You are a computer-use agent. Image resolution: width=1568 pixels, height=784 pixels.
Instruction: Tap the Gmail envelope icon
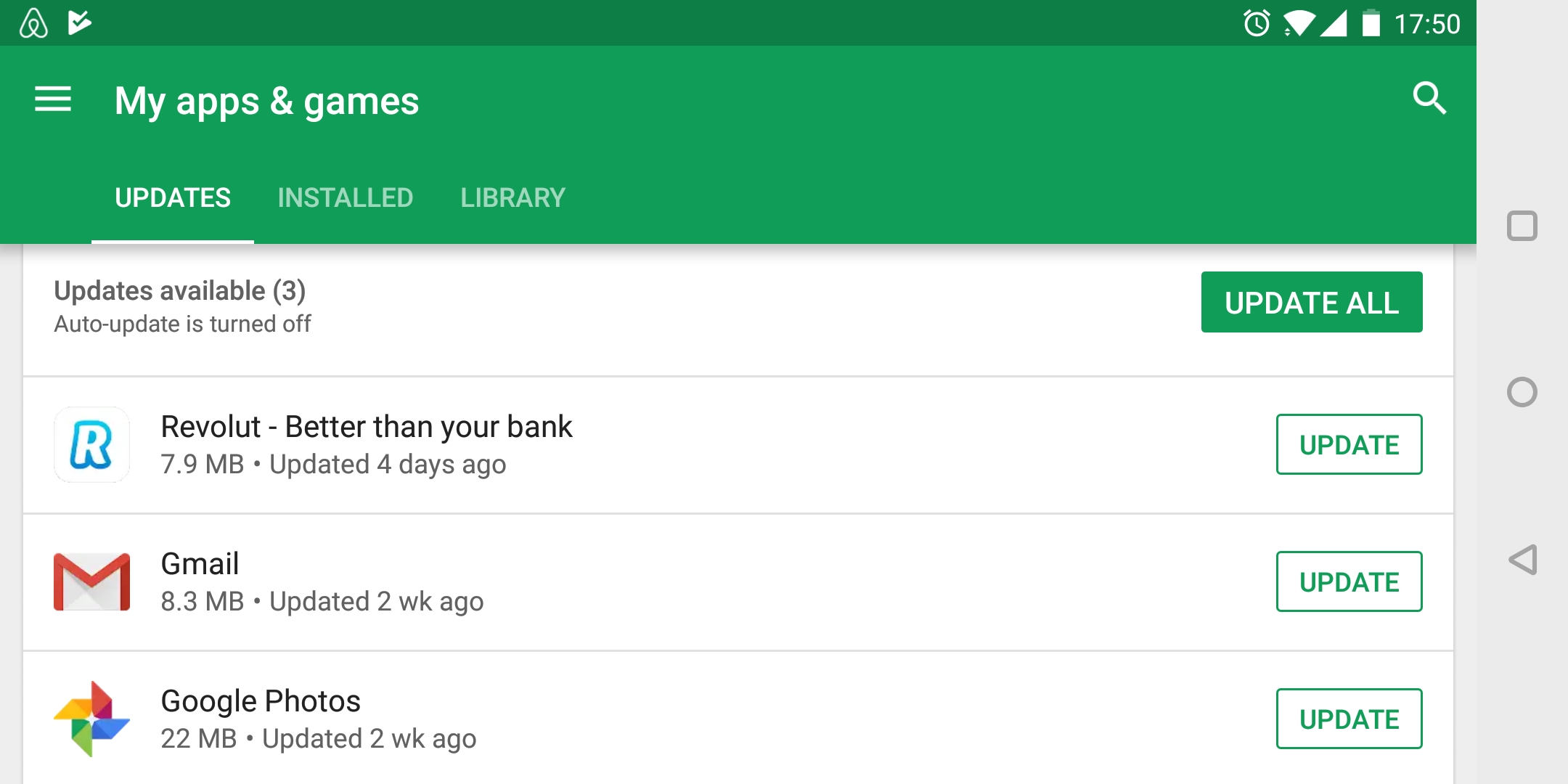click(92, 581)
